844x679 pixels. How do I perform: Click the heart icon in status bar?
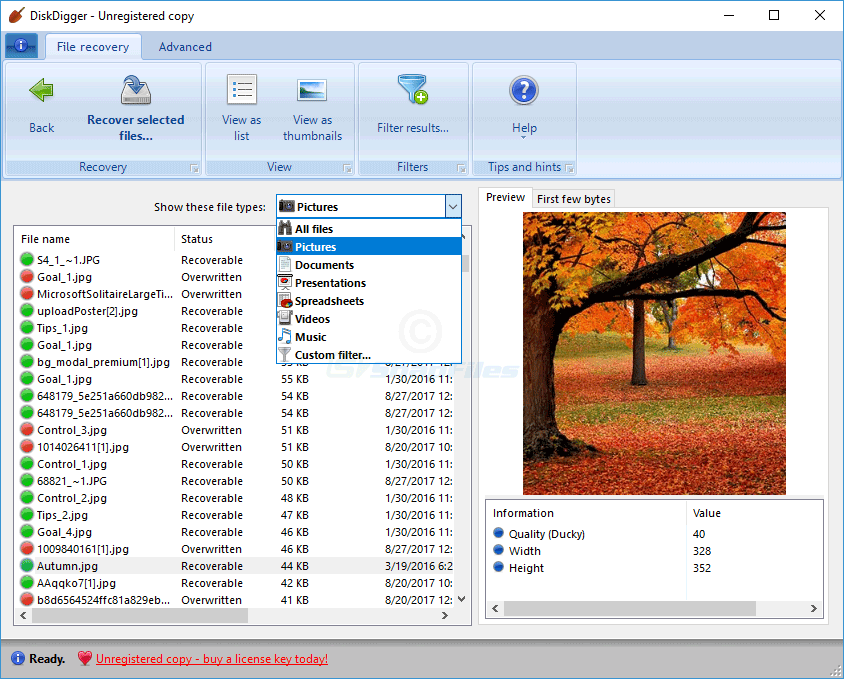(x=85, y=659)
